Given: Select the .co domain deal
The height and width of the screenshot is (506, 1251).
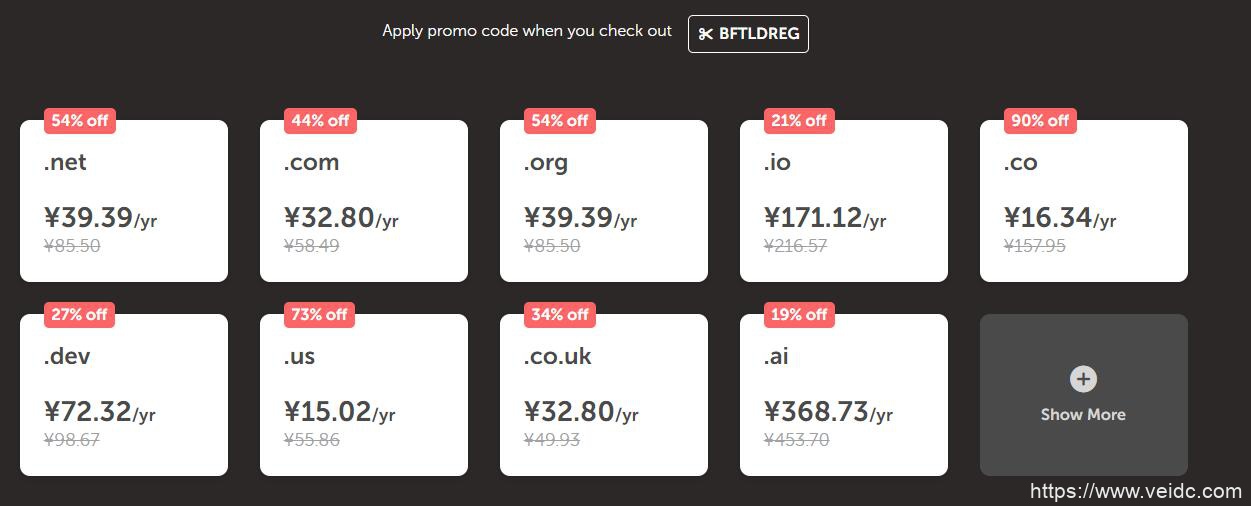Looking at the screenshot, I should (1084, 201).
